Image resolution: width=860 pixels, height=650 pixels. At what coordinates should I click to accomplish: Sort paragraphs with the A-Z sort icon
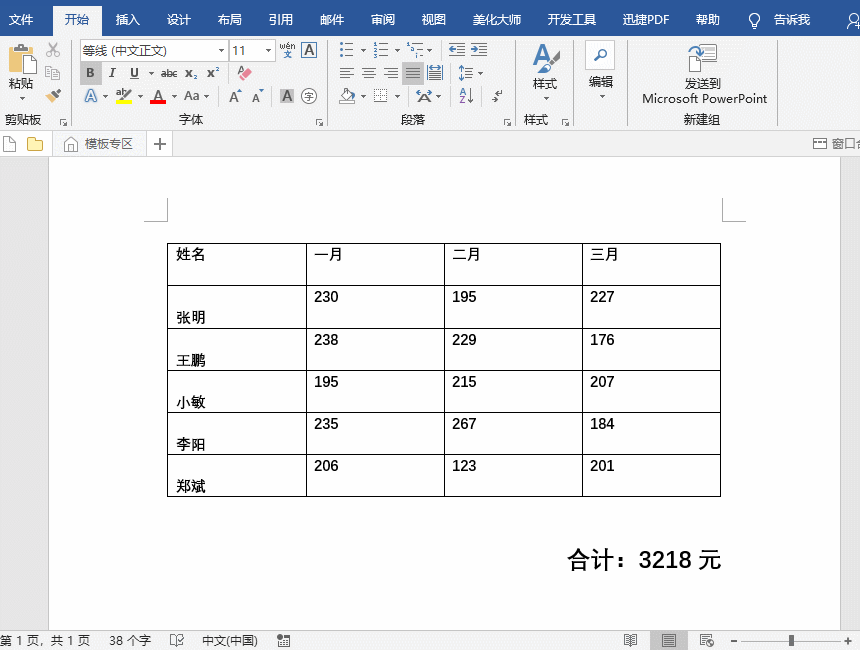point(464,94)
